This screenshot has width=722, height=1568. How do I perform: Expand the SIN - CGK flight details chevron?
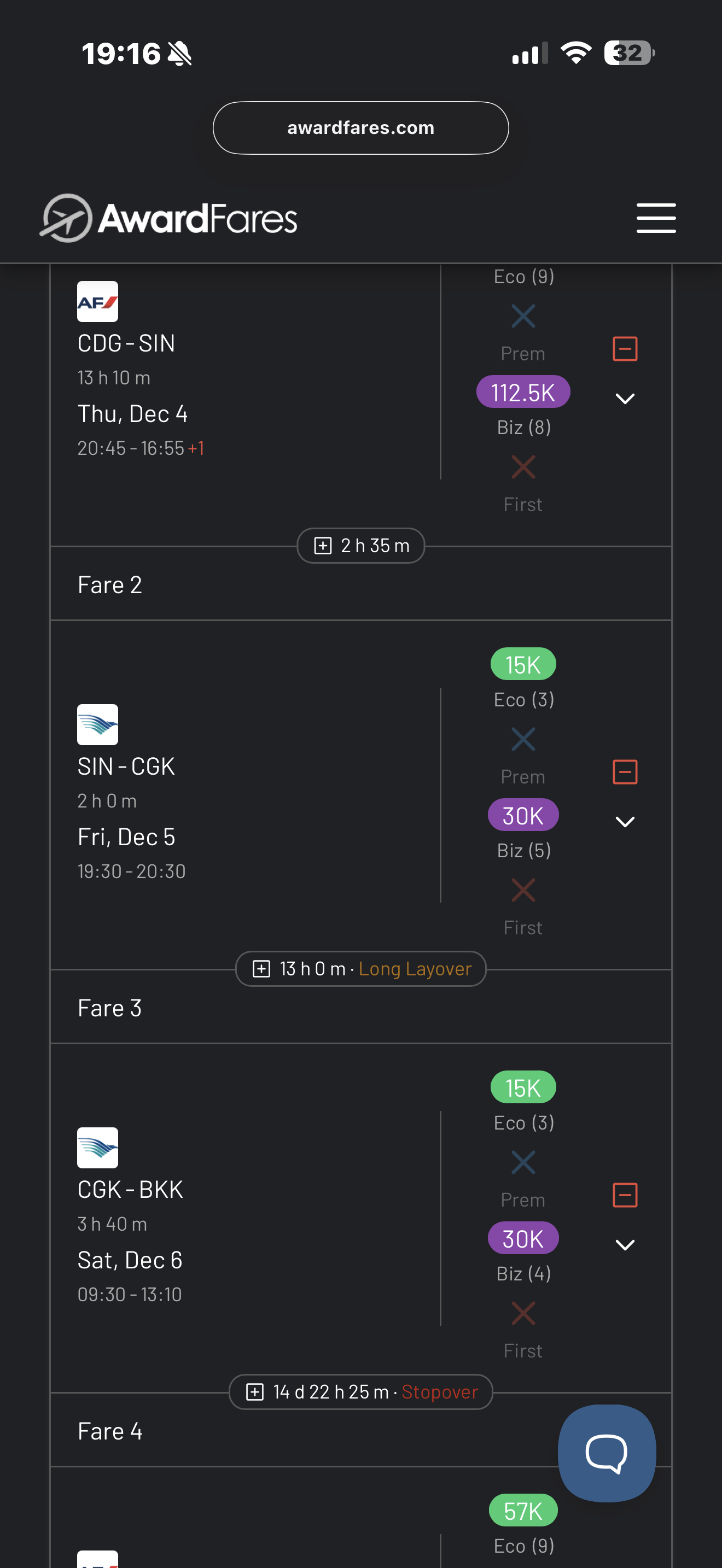tap(625, 822)
